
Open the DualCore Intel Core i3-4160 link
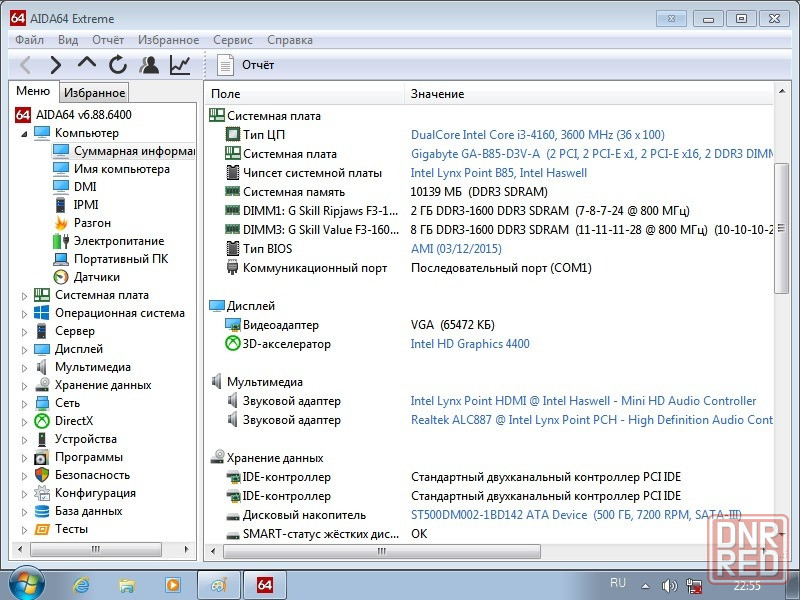[538, 135]
